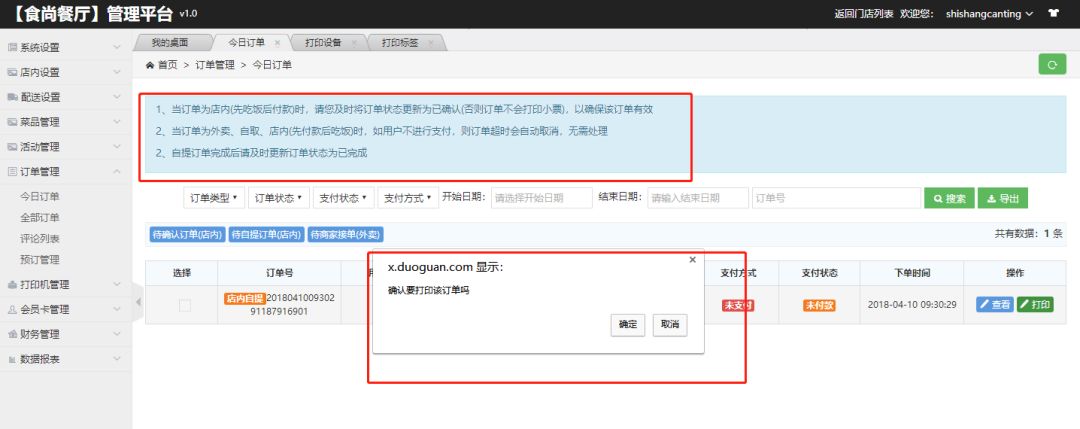Expand 配送设置 menu

[65, 97]
